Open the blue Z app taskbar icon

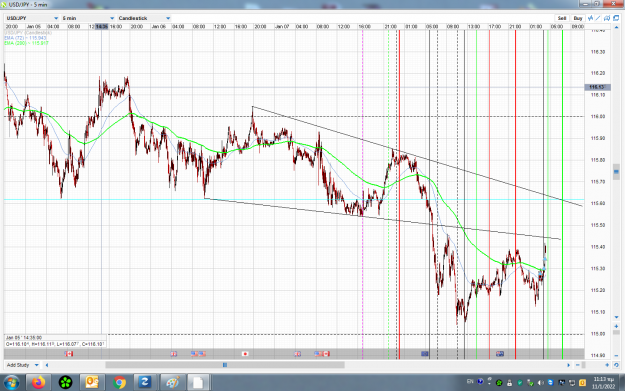click(x=144, y=383)
